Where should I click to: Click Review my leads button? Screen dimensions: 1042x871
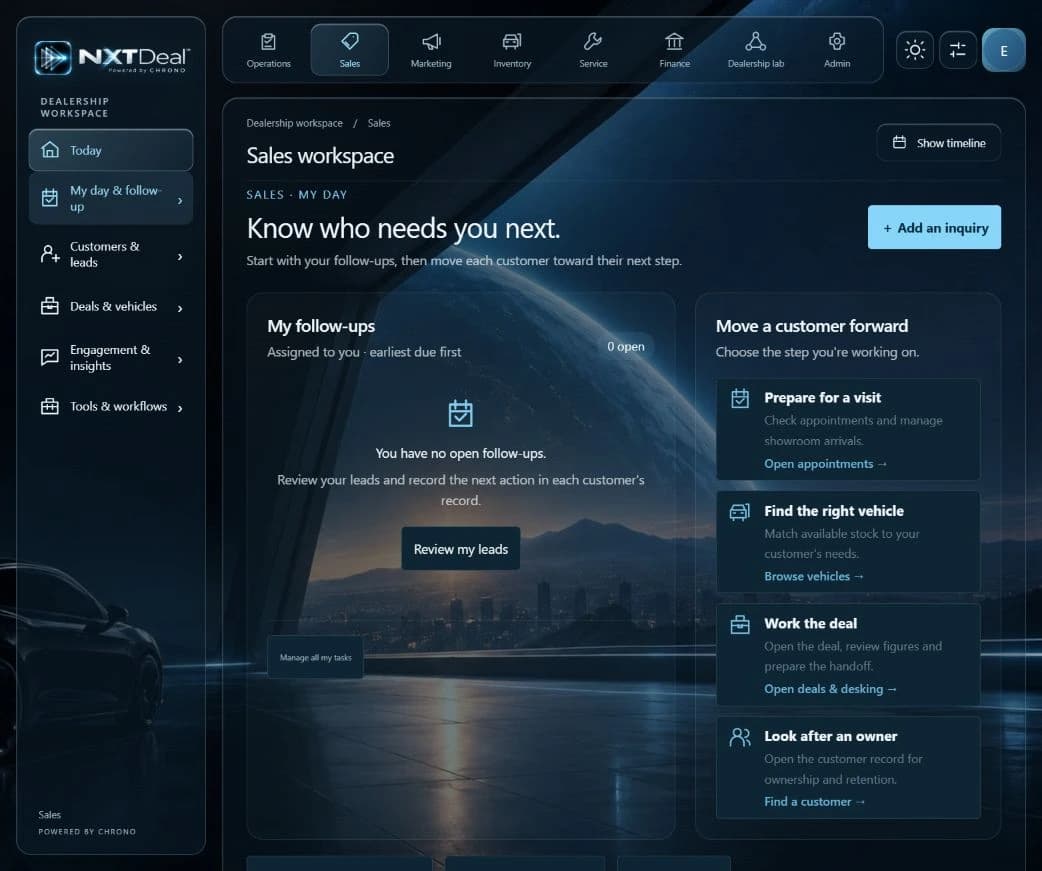point(461,549)
